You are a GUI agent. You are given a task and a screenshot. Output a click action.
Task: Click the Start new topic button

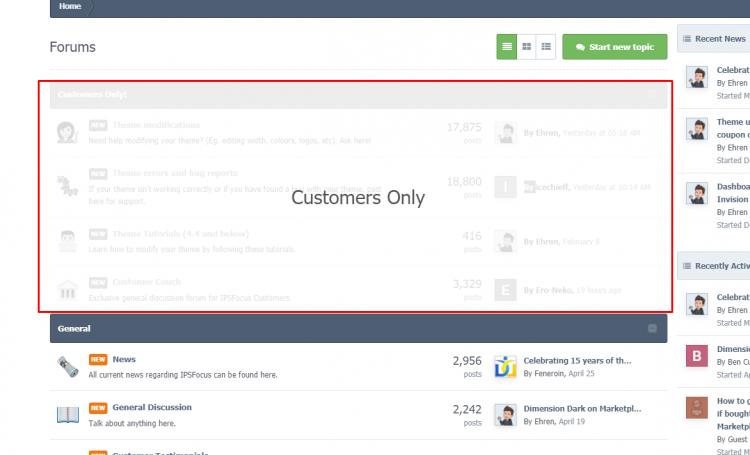614,46
